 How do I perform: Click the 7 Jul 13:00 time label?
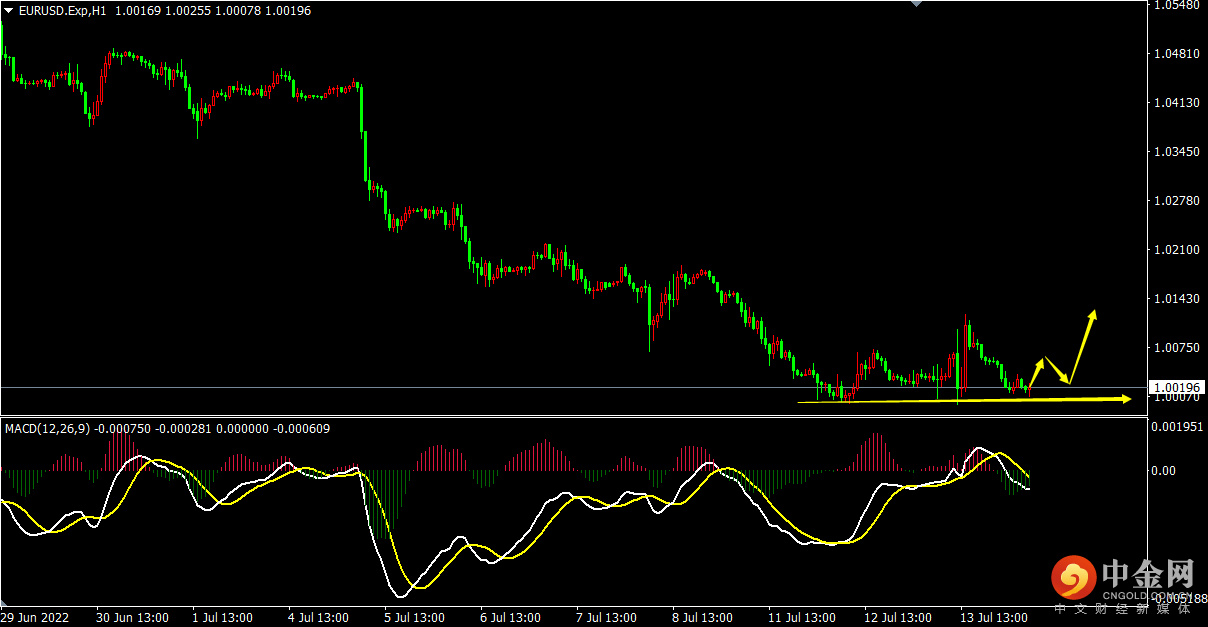click(606, 618)
